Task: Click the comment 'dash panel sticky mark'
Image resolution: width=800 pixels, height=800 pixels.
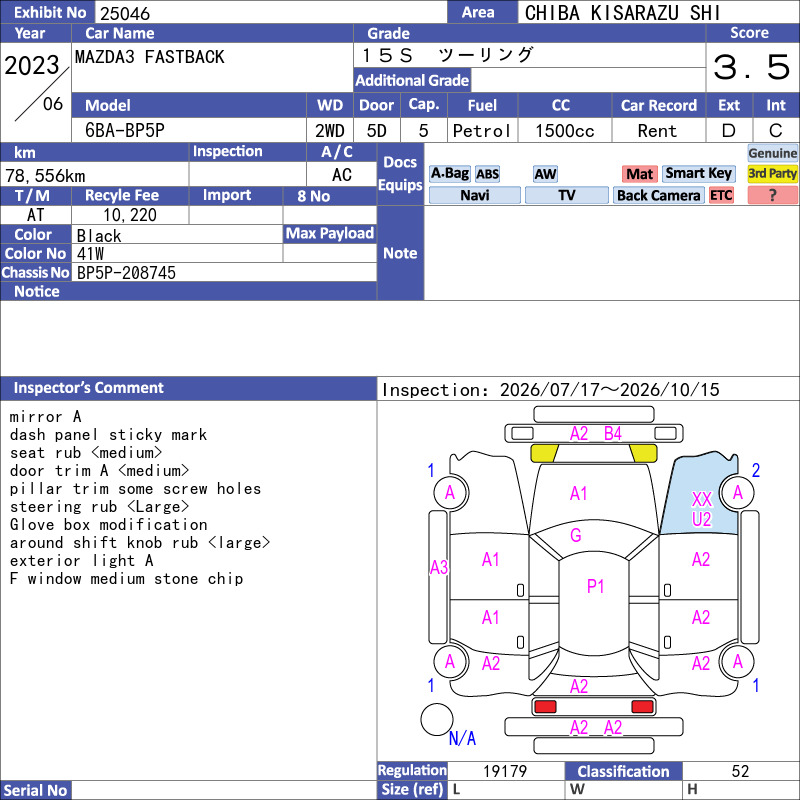Action: pos(109,435)
